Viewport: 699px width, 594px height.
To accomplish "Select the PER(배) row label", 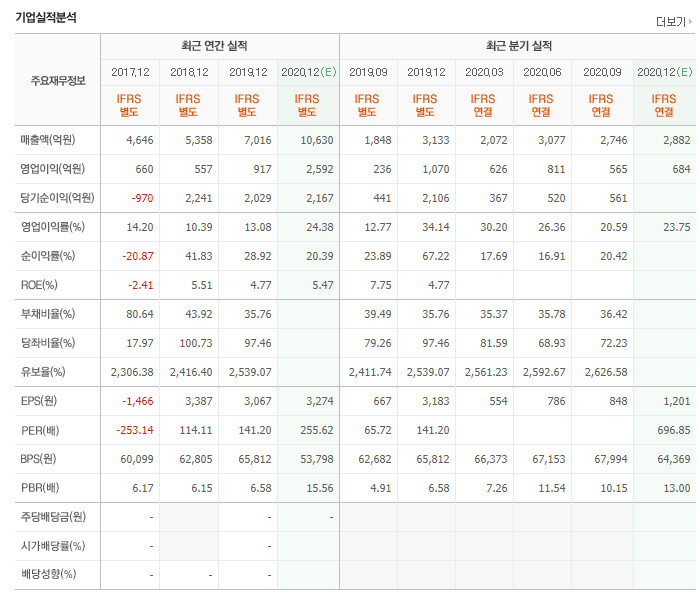I will click(x=40, y=430).
